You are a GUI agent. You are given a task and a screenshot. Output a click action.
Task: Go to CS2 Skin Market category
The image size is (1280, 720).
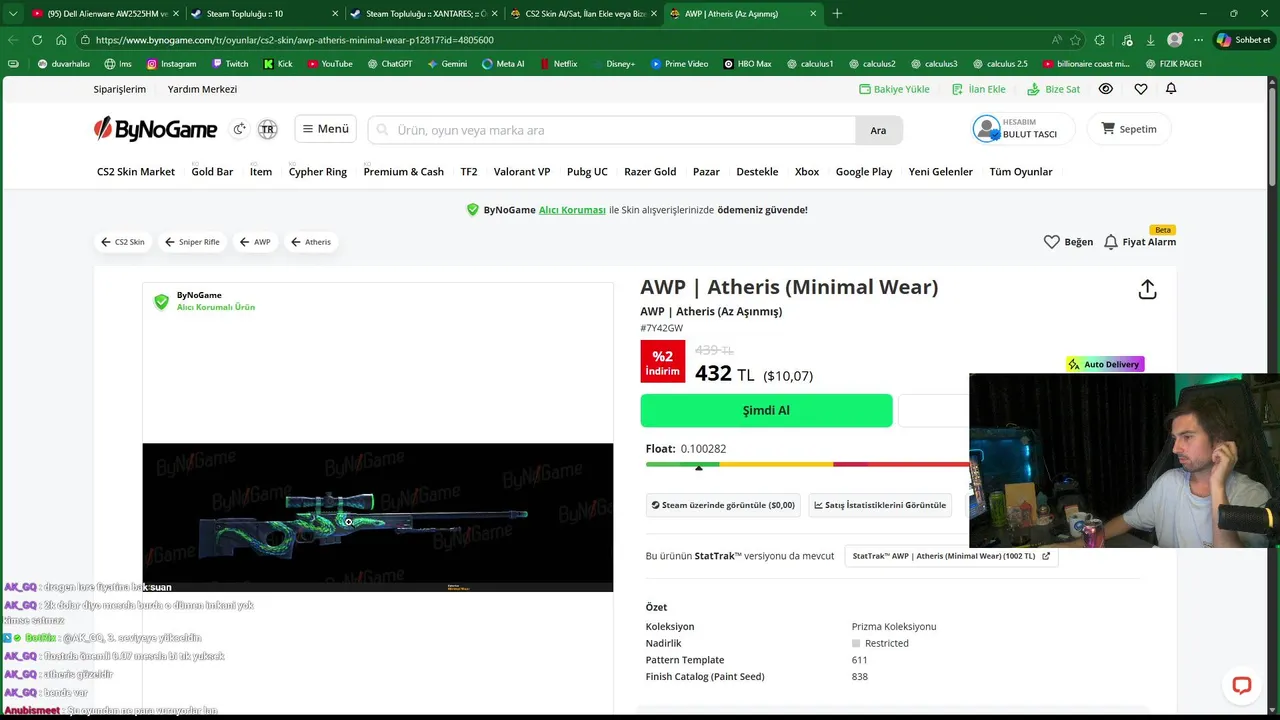click(136, 172)
